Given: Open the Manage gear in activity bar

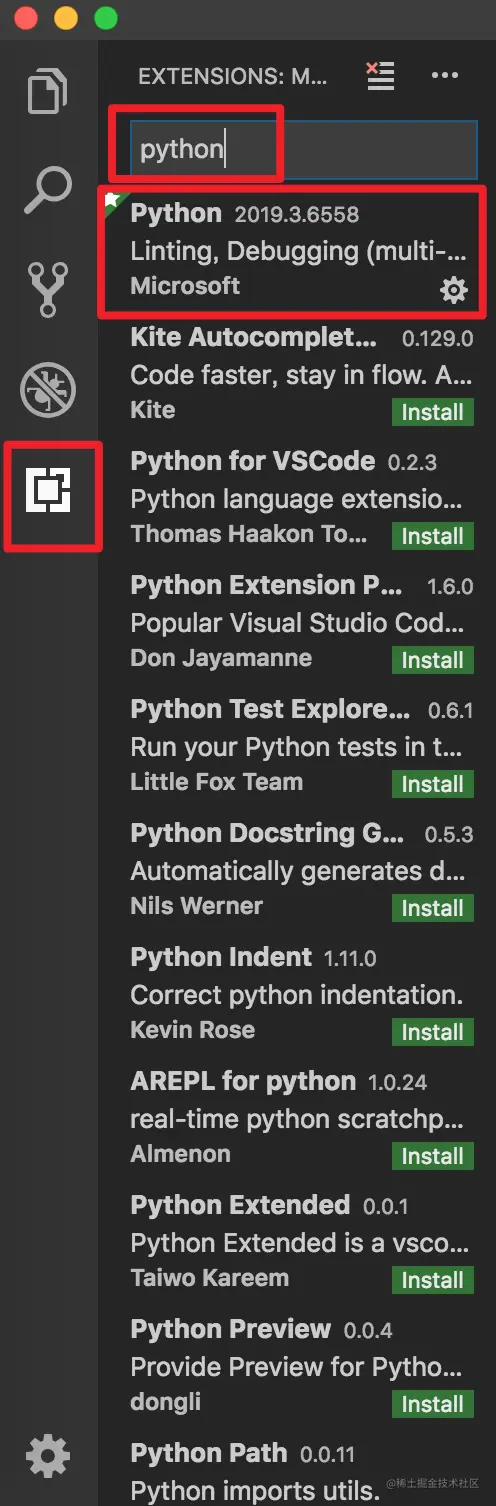Looking at the screenshot, I should (48, 1455).
